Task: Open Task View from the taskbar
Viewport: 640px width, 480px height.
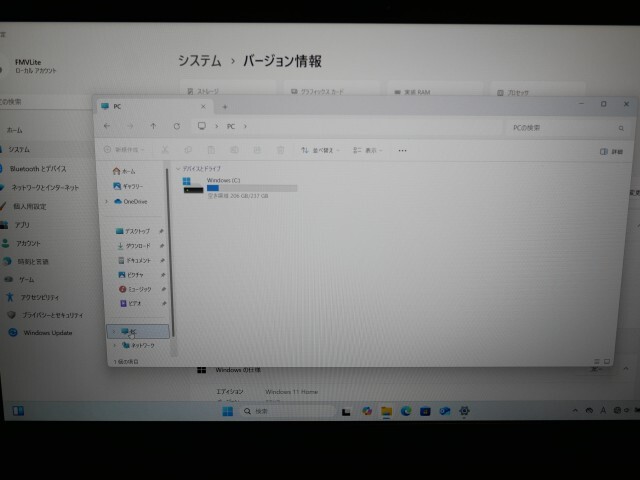Action: [x=346, y=411]
